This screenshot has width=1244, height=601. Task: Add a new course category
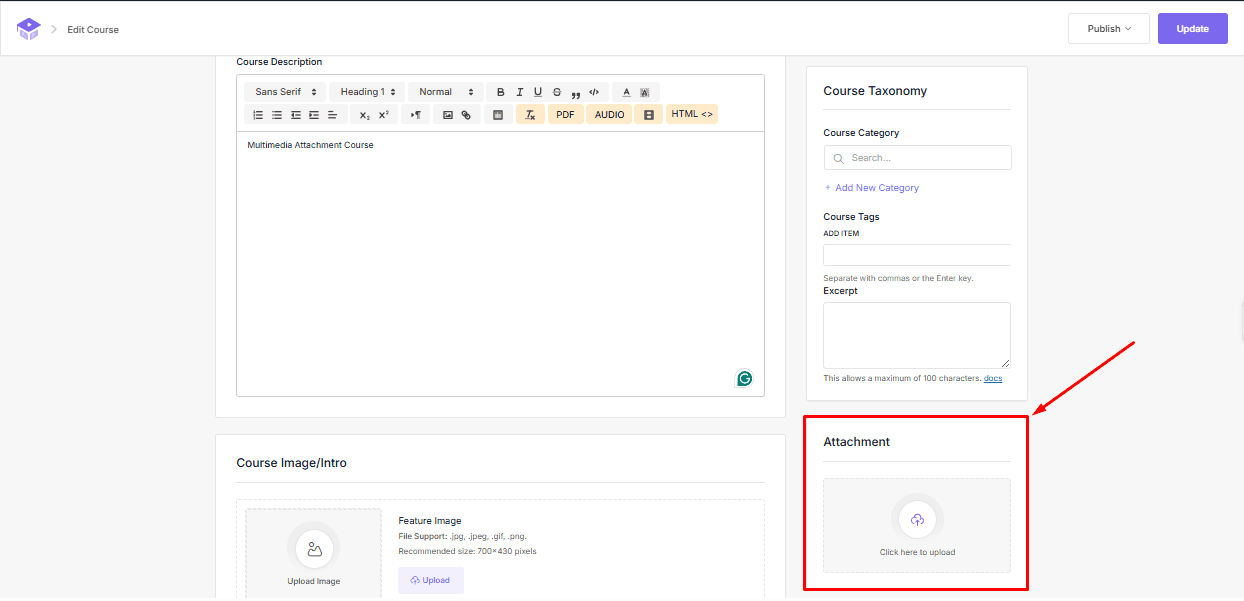tap(871, 187)
